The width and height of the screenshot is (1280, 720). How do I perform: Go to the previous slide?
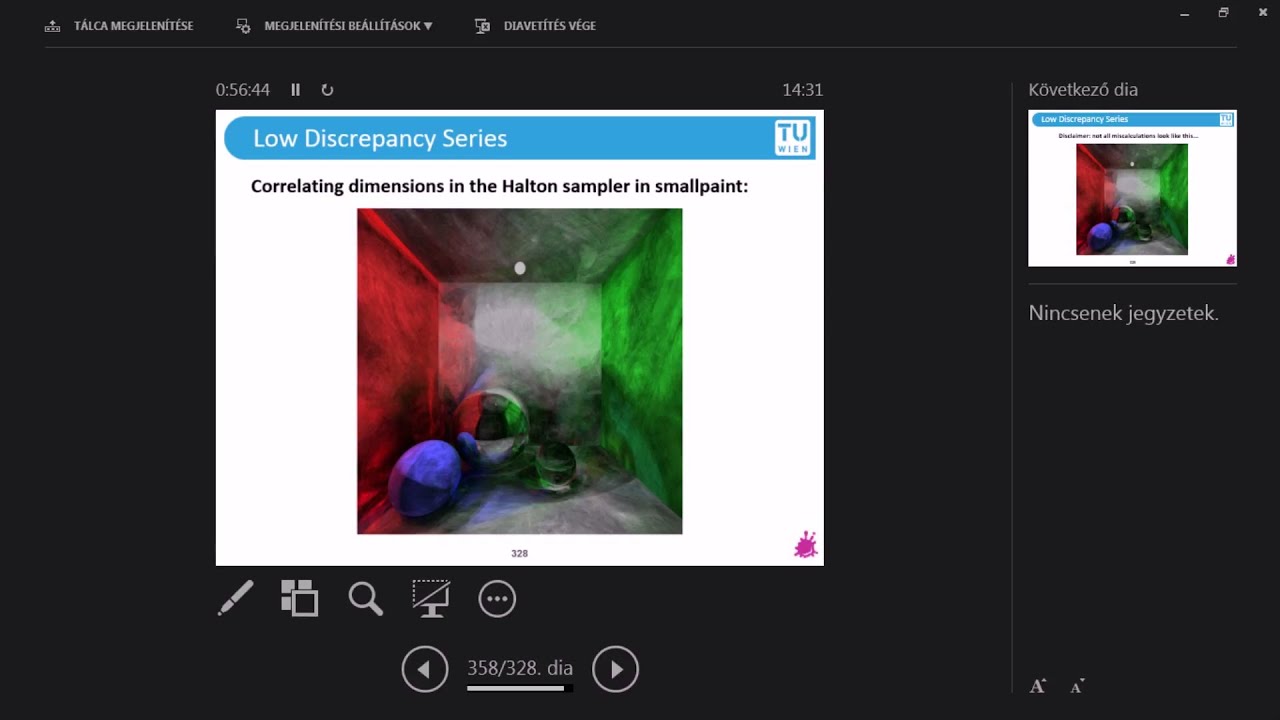coord(425,669)
